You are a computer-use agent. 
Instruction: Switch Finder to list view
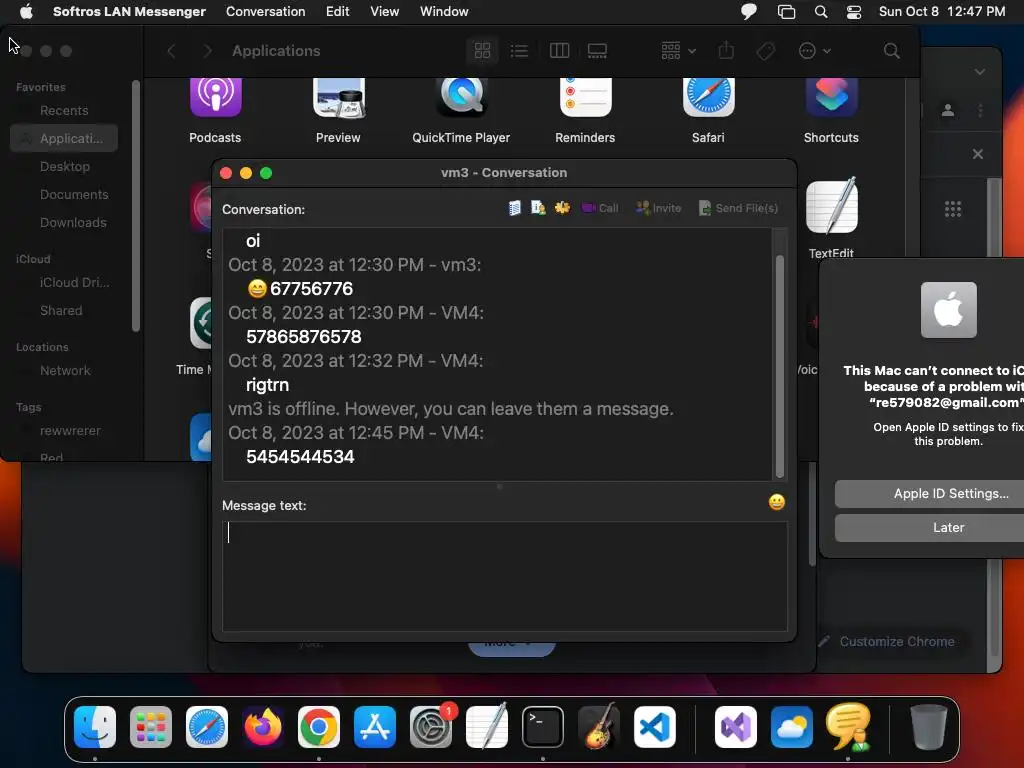click(519, 51)
